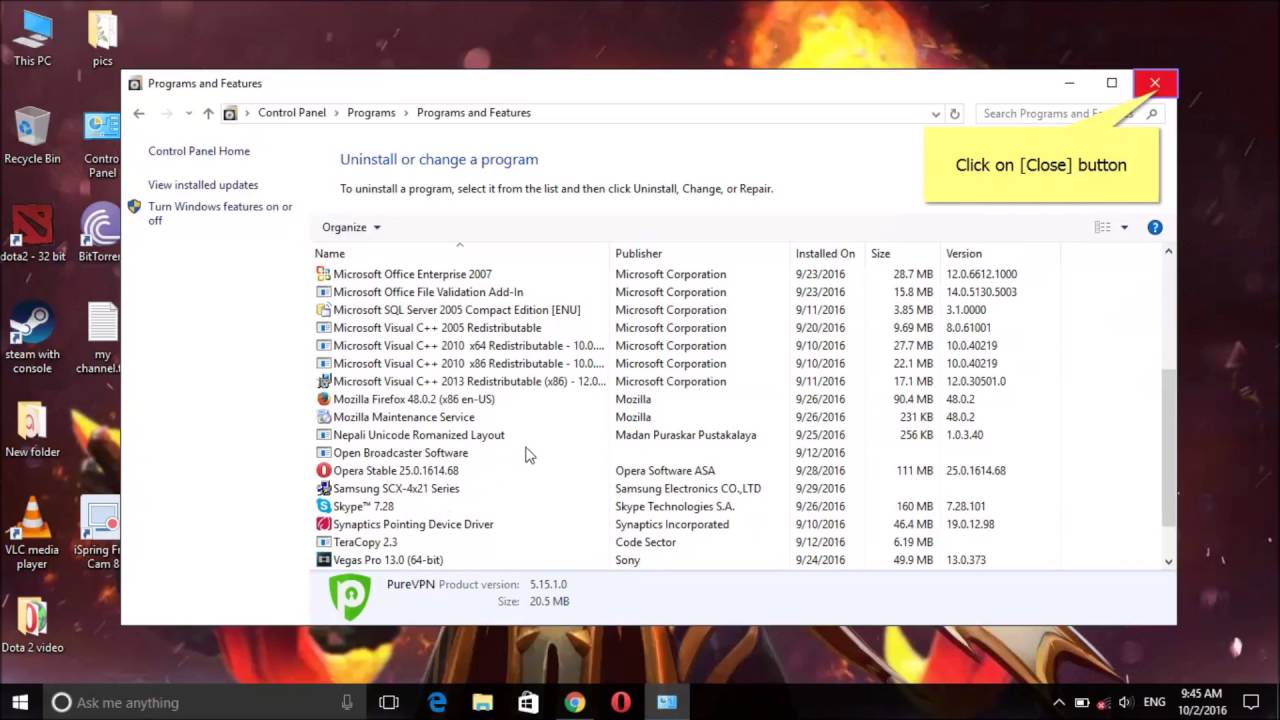
Task: Click the volume icon in system tray
Action: point(1125,702)
